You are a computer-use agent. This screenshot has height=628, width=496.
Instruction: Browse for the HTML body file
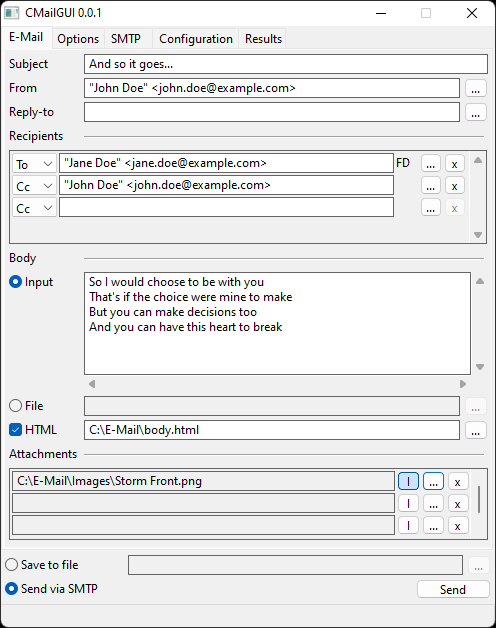pyautogui.click(x=476, y=430)
